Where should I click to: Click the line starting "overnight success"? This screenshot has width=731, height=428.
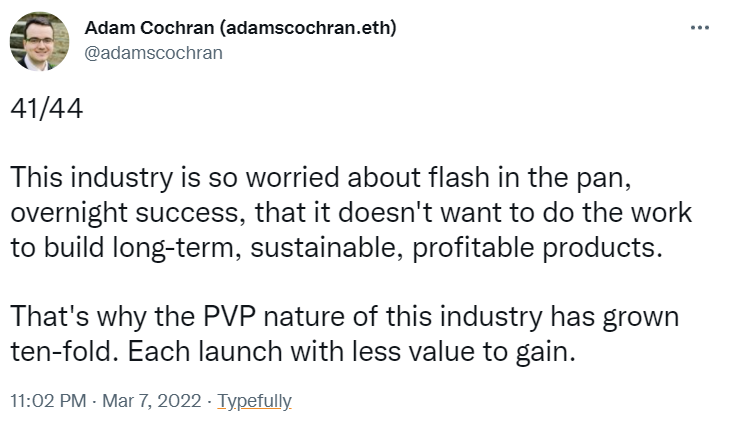352,215
